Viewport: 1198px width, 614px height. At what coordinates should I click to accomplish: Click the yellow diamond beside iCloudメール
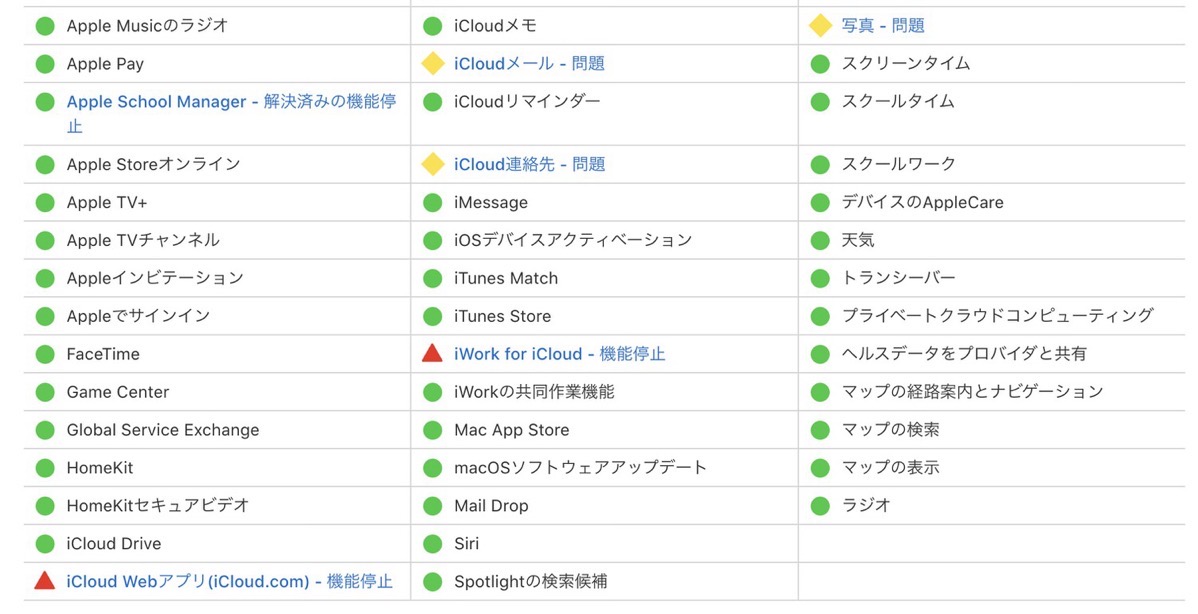pyautogui.click(x=432, y=63)
